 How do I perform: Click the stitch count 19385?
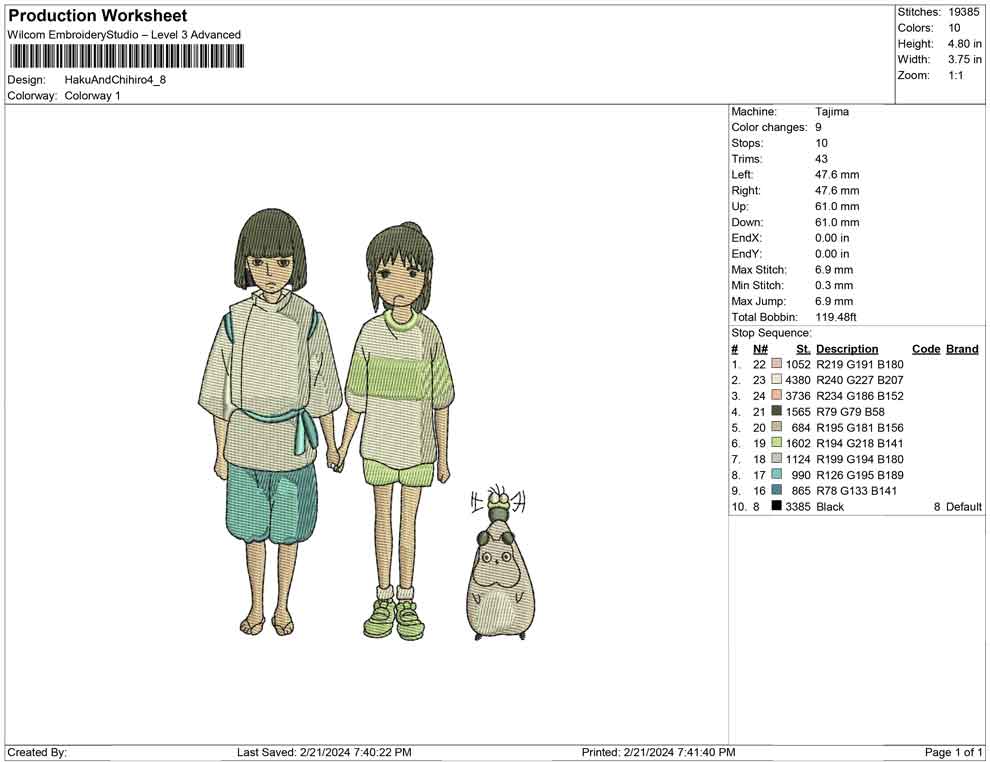(x=963, y=12)
